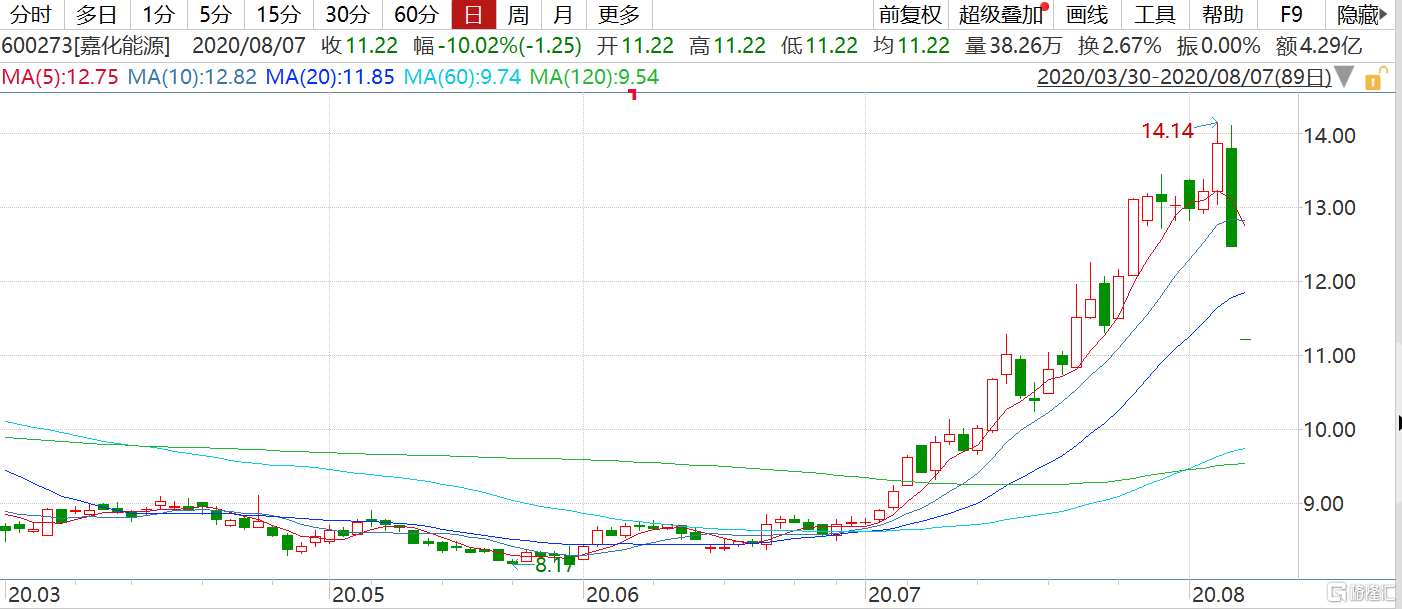1402x609 pixels.
Task: Open the 帮助 help menu
Action: 1222,14
